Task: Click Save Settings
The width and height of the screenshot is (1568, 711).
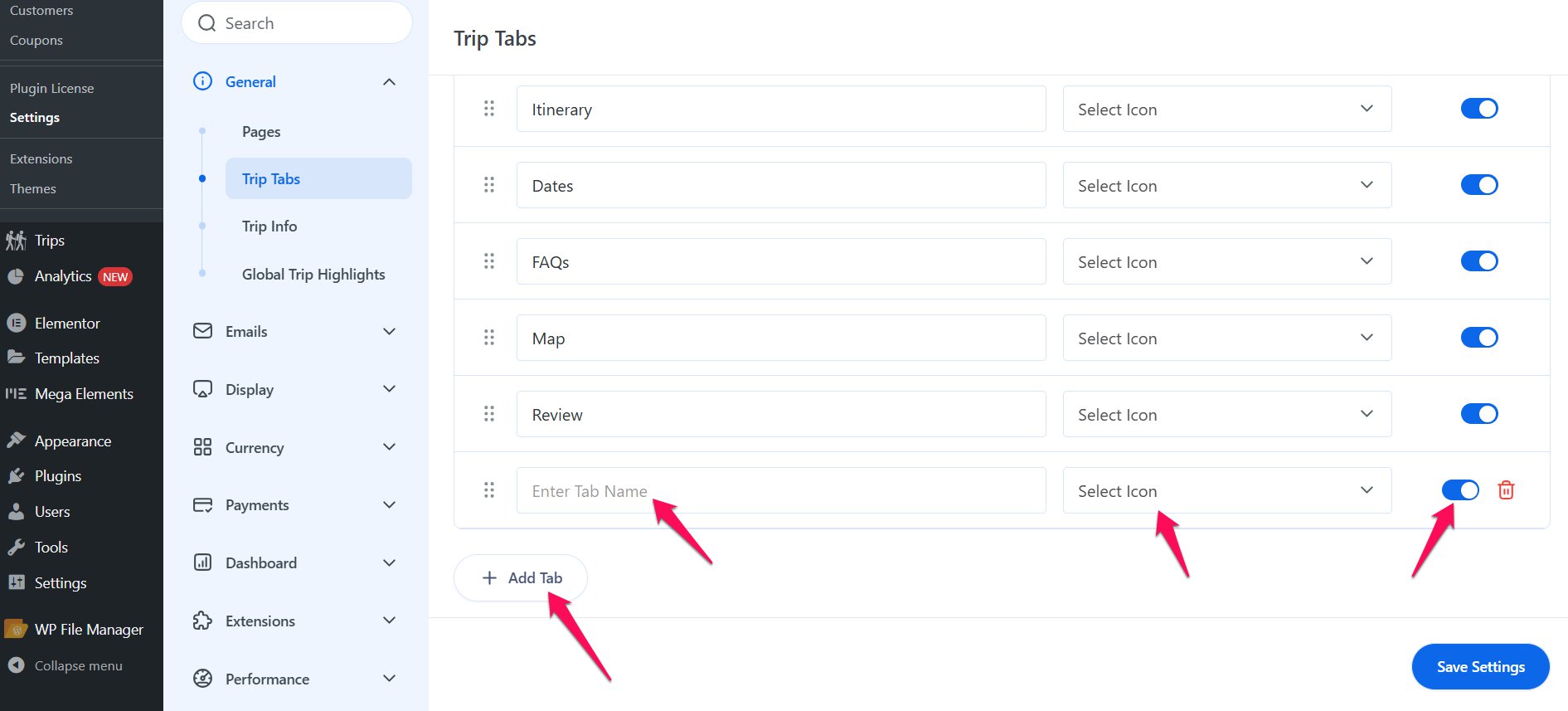Action: [1479, 666]
